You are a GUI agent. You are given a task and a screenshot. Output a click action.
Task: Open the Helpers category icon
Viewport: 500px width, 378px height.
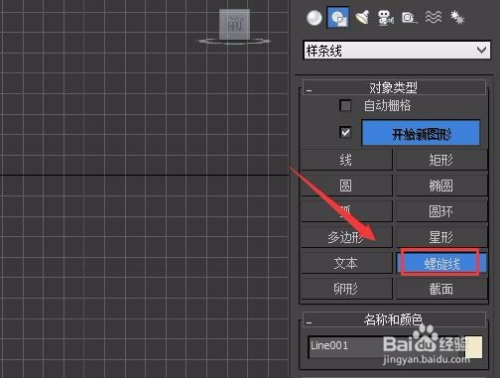409,18
